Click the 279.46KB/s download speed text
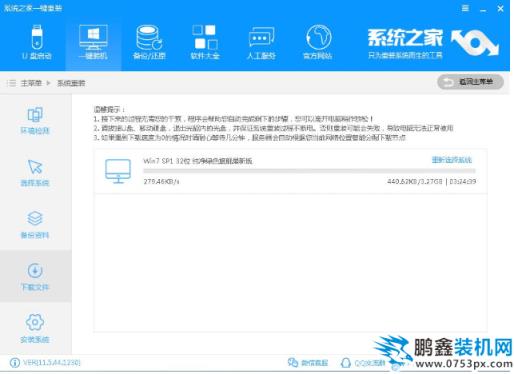514x374 pixels. 161,182
